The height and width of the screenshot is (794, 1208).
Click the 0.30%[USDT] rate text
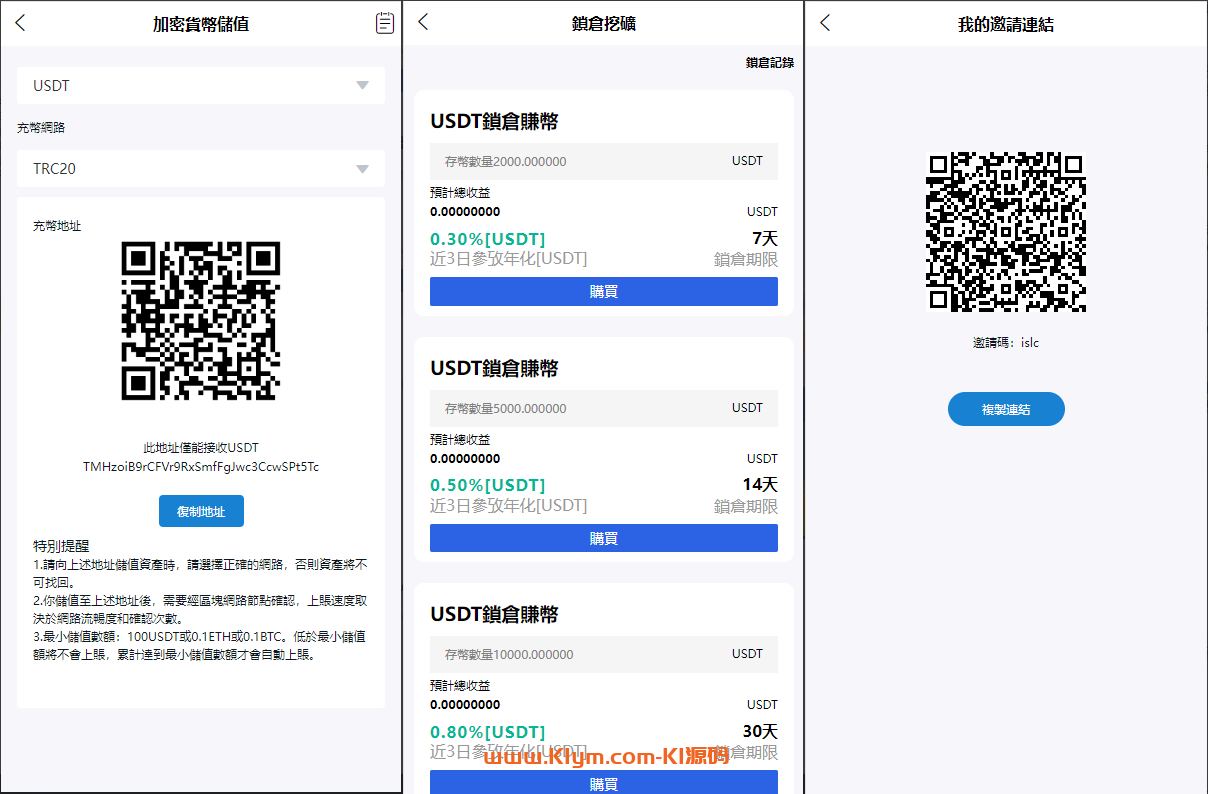(488, 239)
